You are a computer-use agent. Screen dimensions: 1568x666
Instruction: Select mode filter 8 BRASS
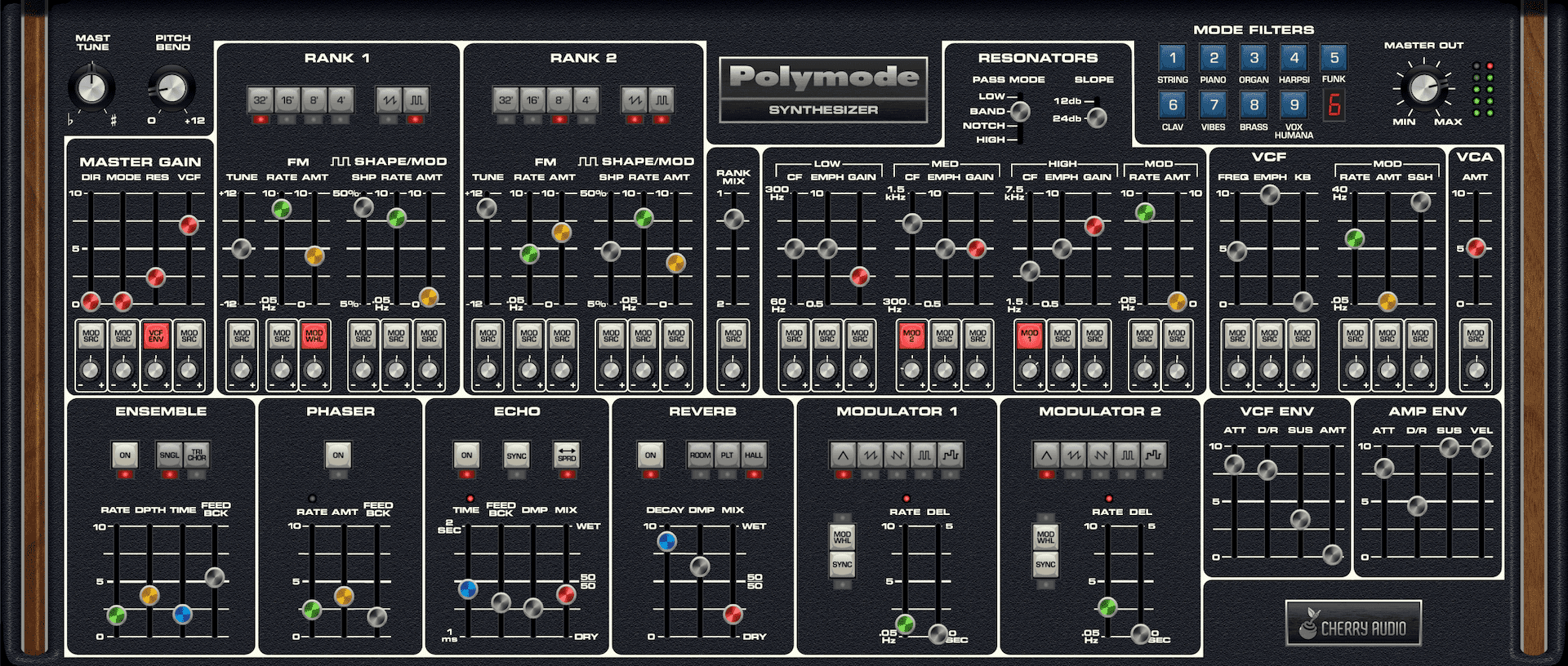[x=1254, y=105]
